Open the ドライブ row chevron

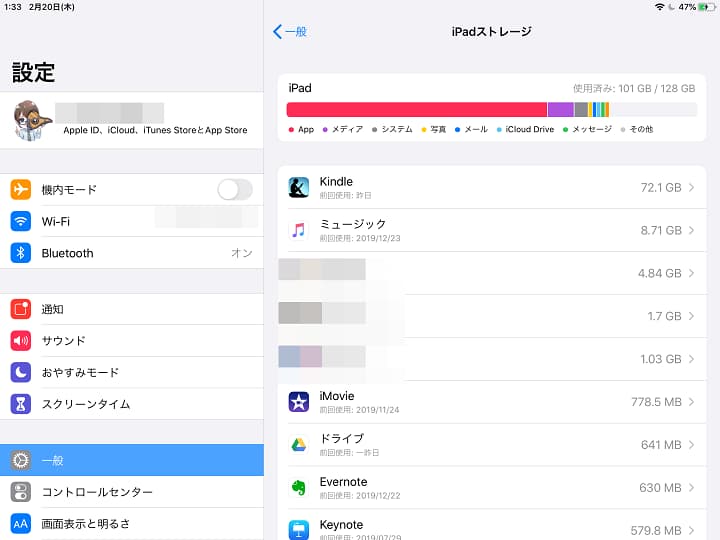(x=692, y=444)
